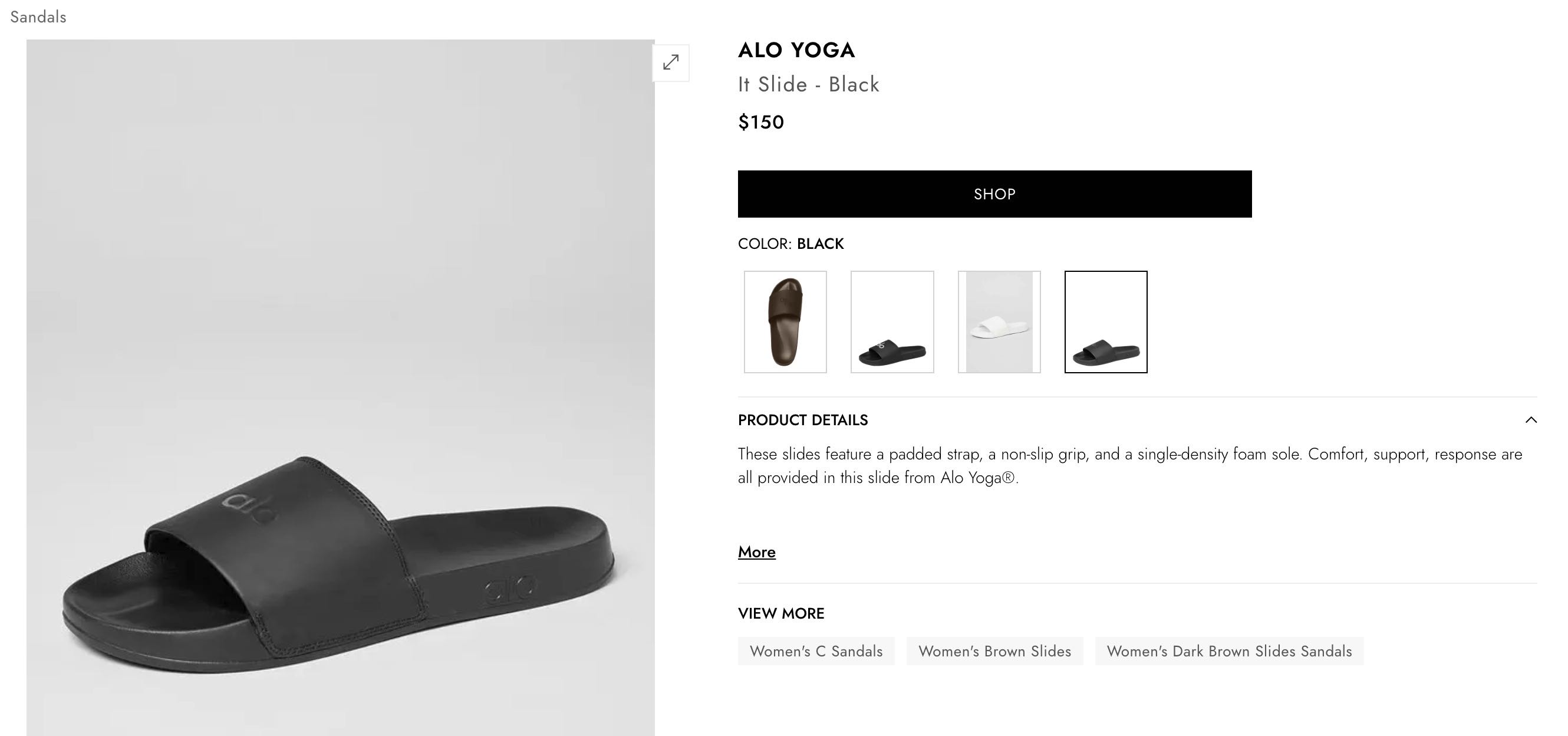Expand the product image to fullscreen

(x=670, y=62)
